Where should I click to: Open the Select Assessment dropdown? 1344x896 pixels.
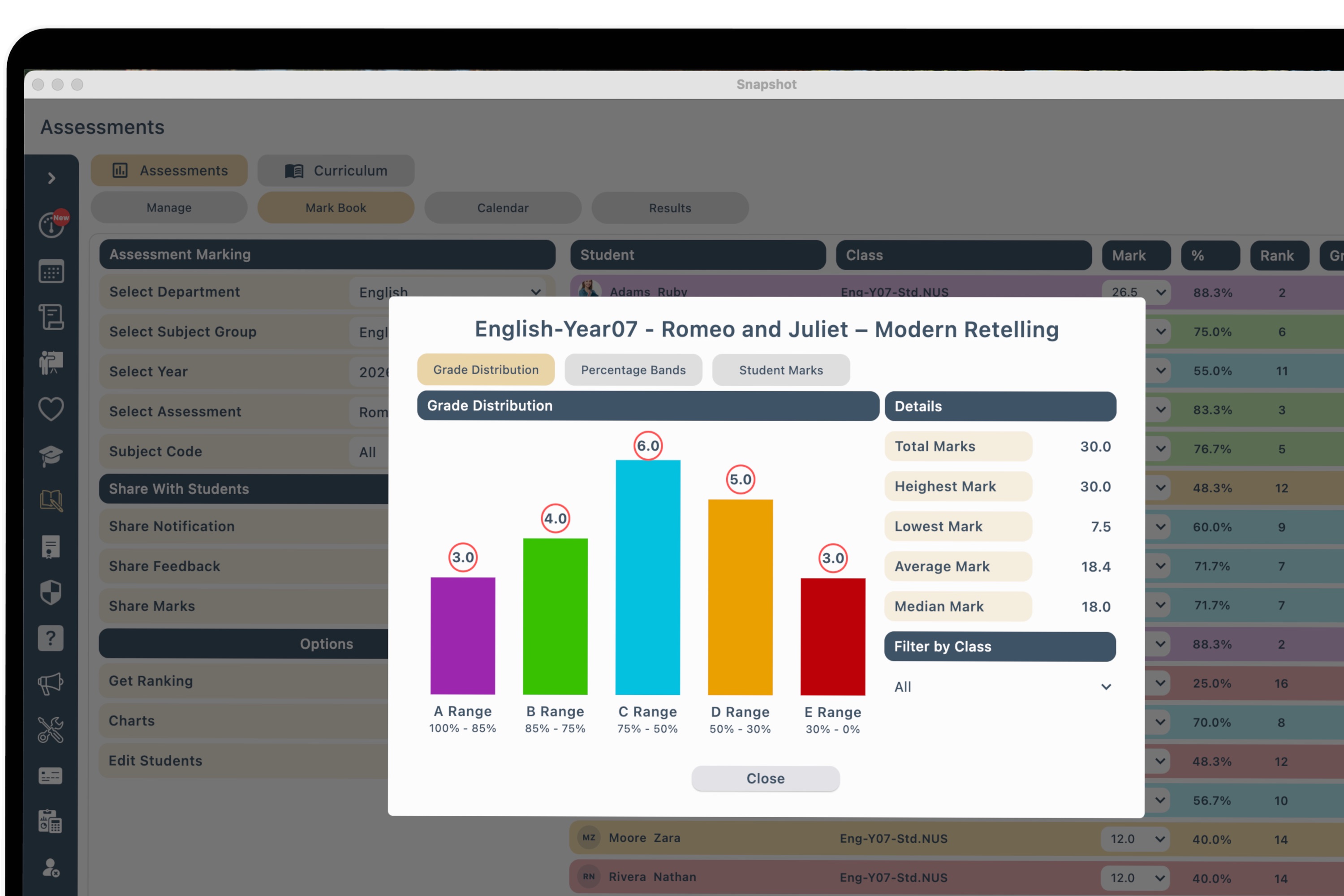369,412
